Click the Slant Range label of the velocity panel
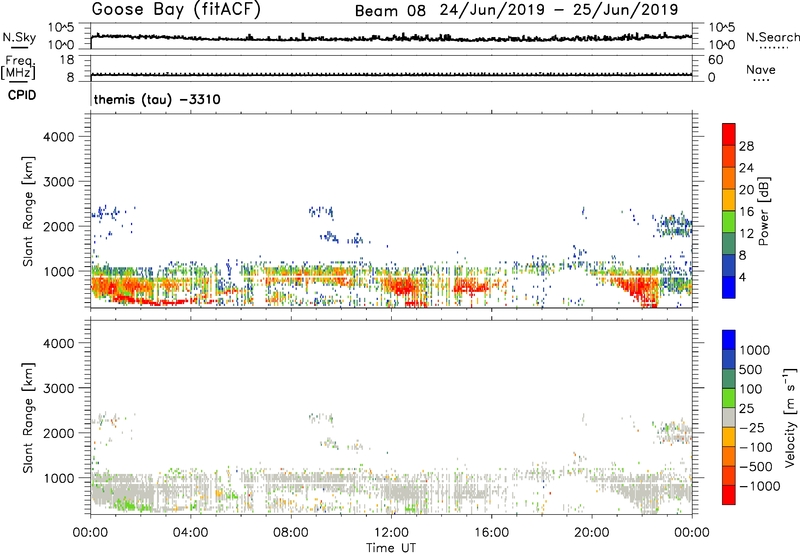800x554 pixels. [28, 418]
